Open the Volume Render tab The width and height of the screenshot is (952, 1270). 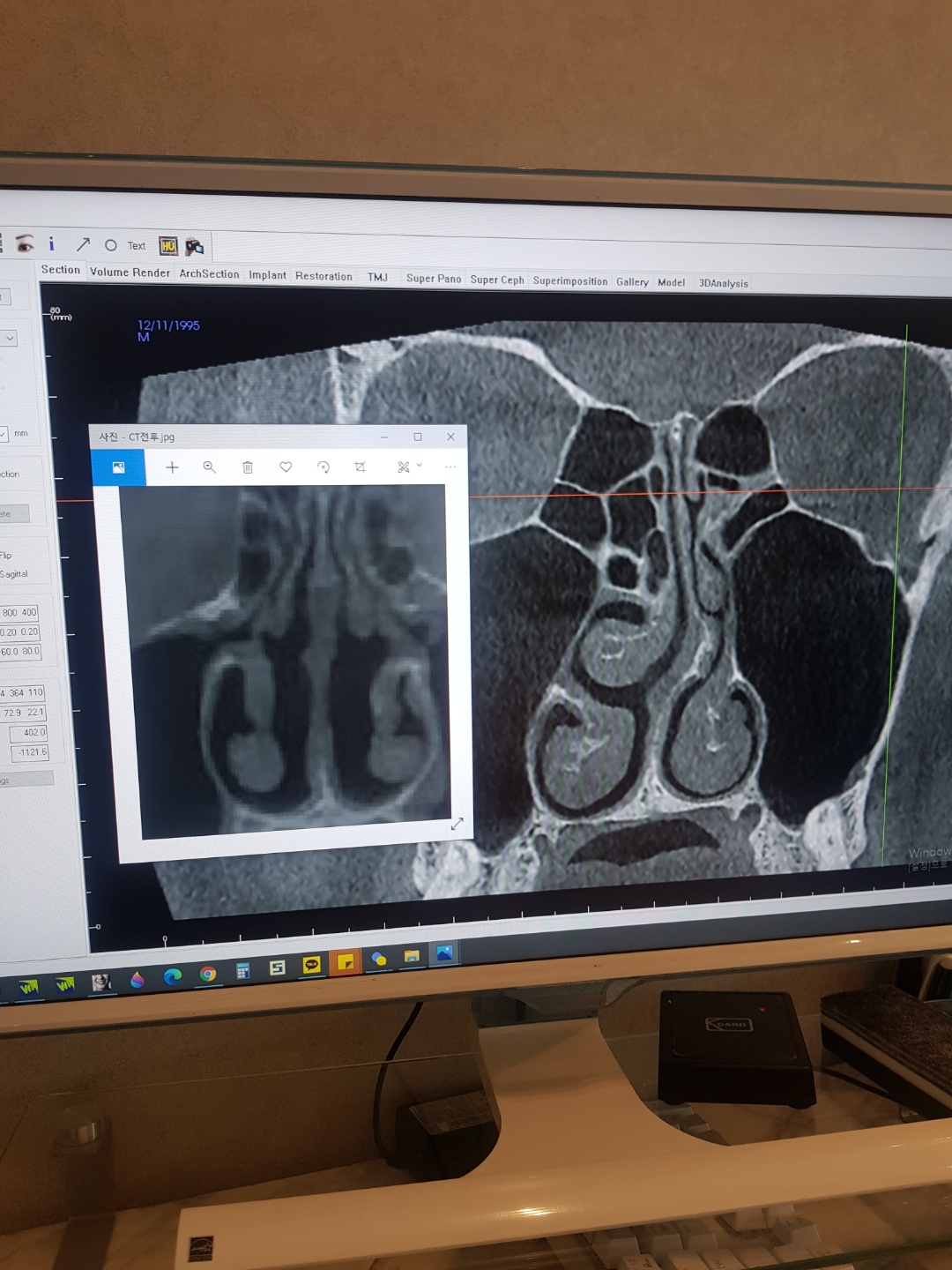tap(130, 273)
